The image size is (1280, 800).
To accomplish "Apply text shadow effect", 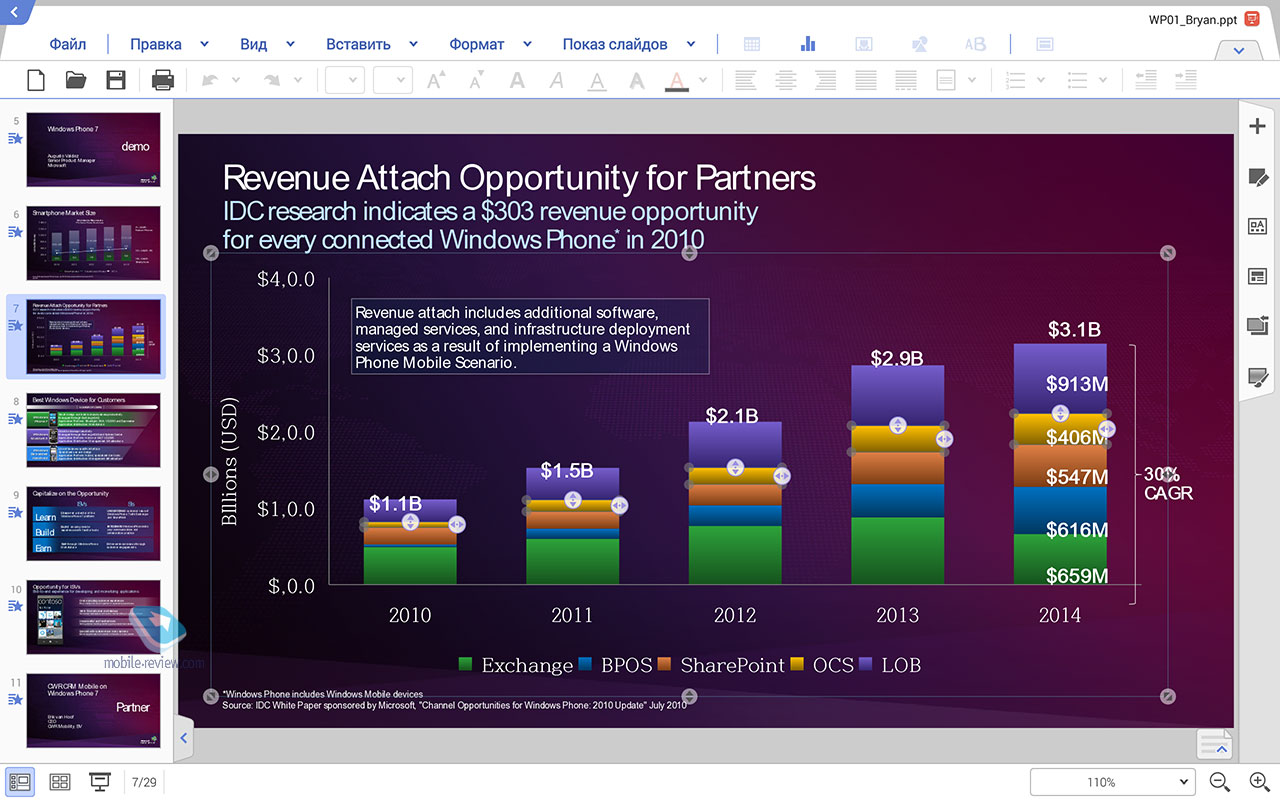I will click(637, 80).
